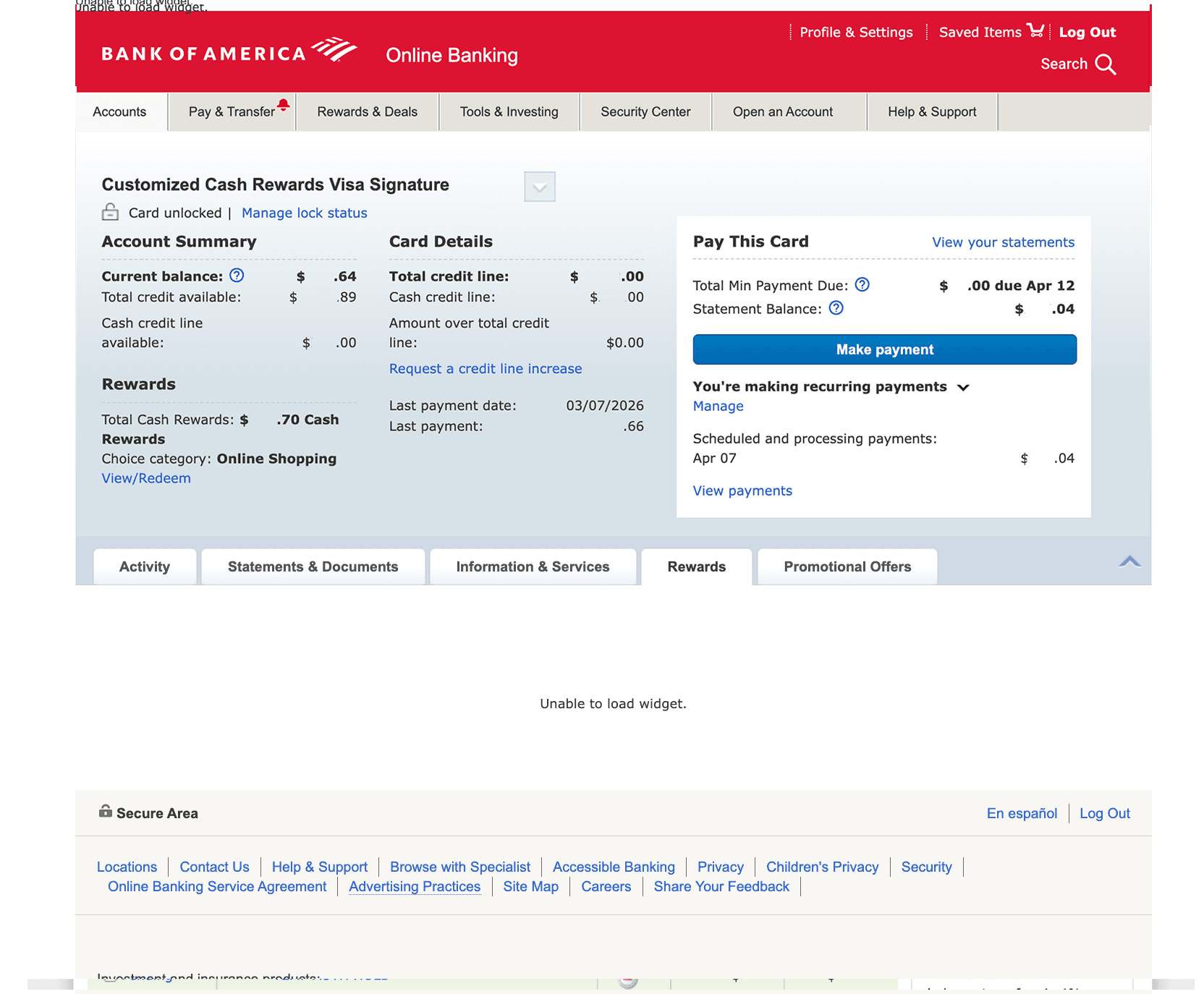Open Help & Support menu
This screenshot has height=994, width=1204.
pyautogui.click(x=932, y=111)
